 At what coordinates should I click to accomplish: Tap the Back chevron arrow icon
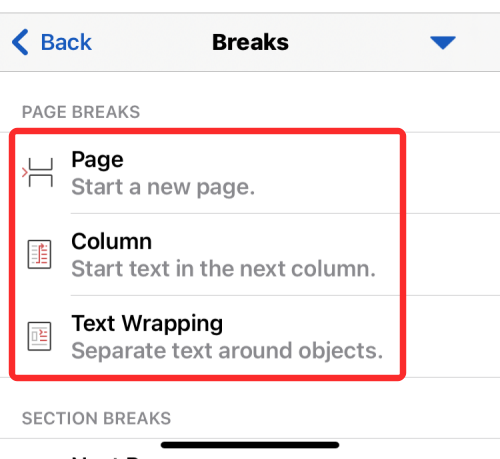tap(20, 42)
